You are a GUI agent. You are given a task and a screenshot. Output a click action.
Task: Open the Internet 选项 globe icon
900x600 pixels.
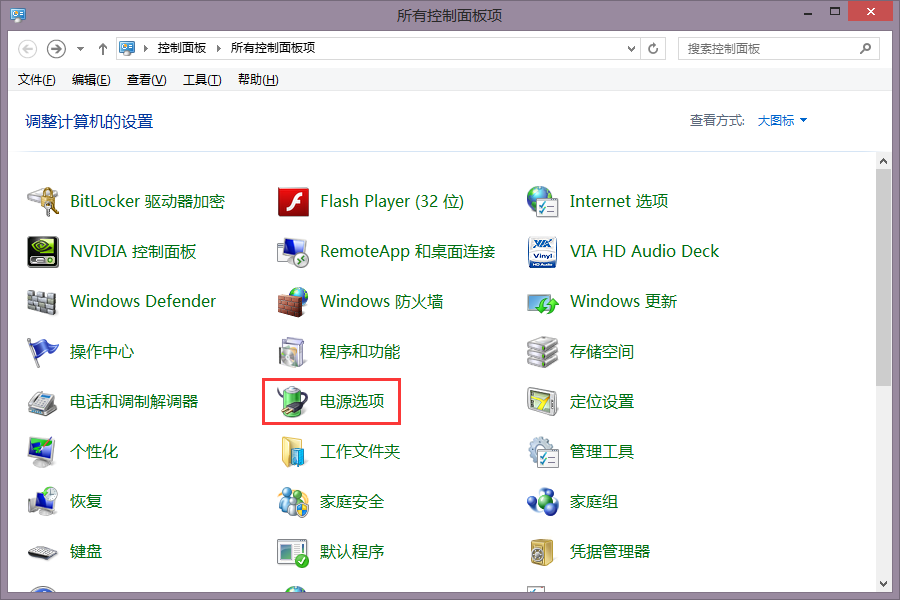543,202
